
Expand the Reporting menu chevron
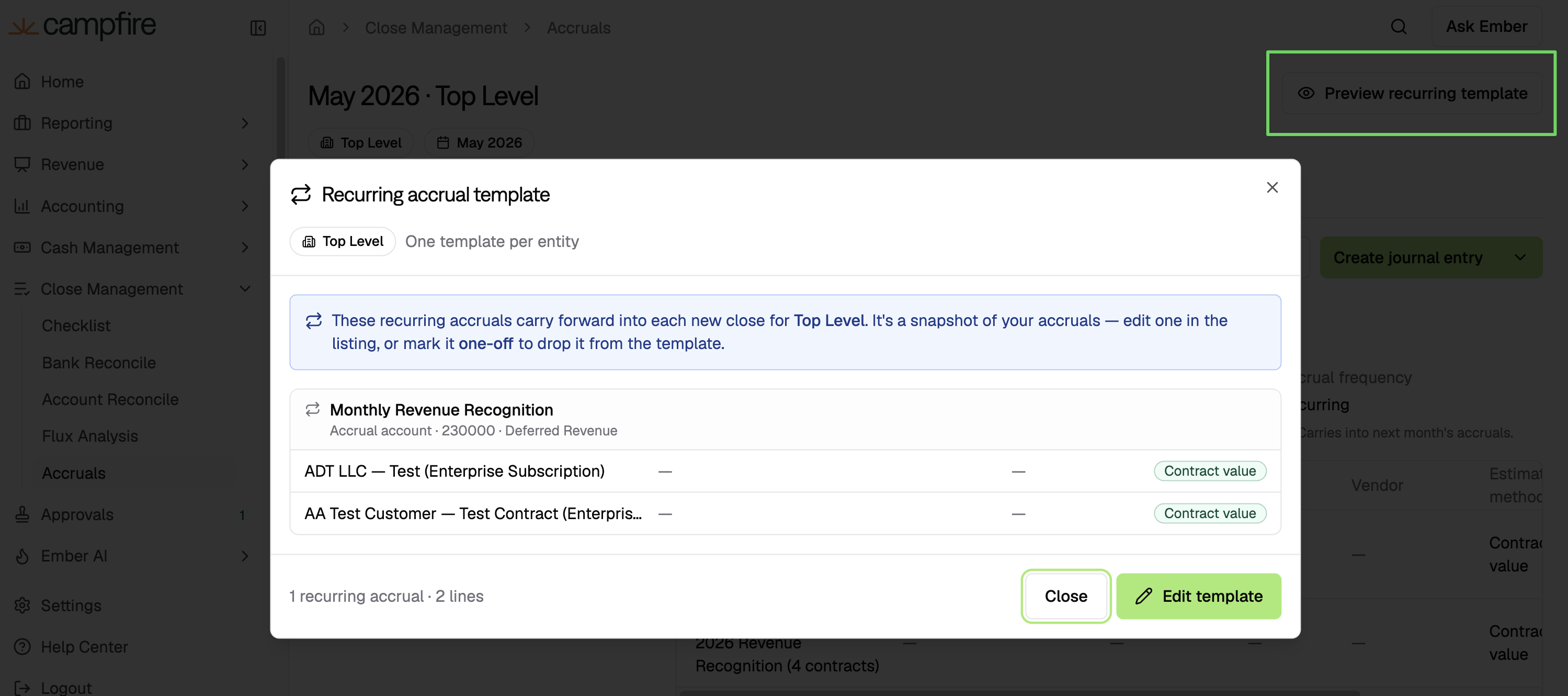pyautogui.click(x=245, y=123)
